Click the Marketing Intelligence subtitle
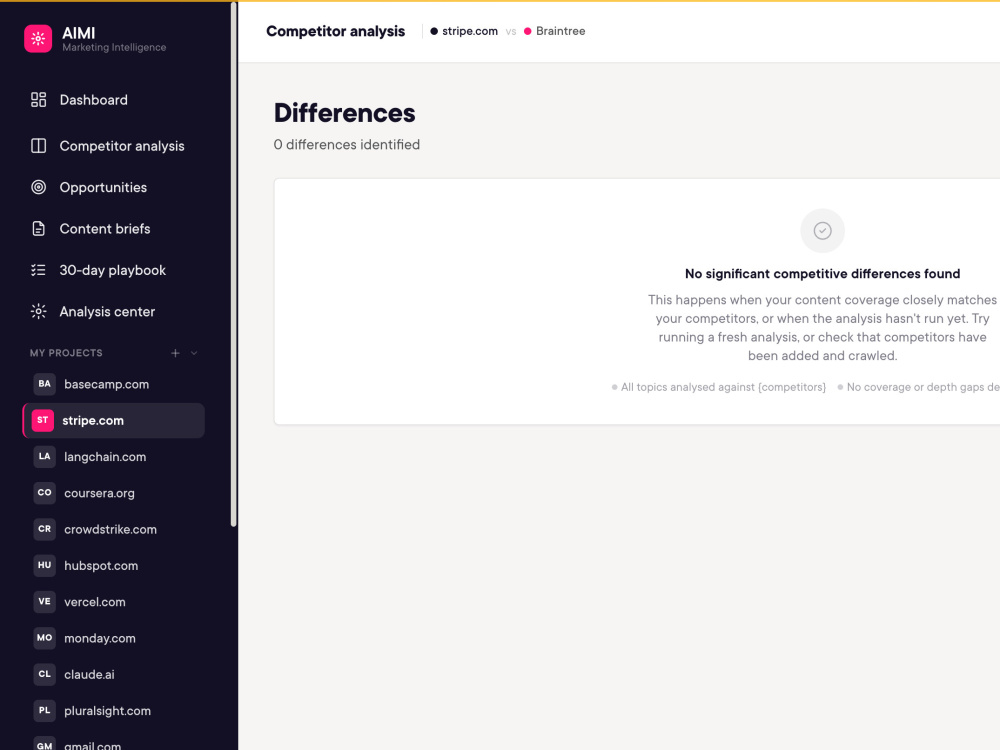The height and width of the screenshot is (750, 1000). 114,48
